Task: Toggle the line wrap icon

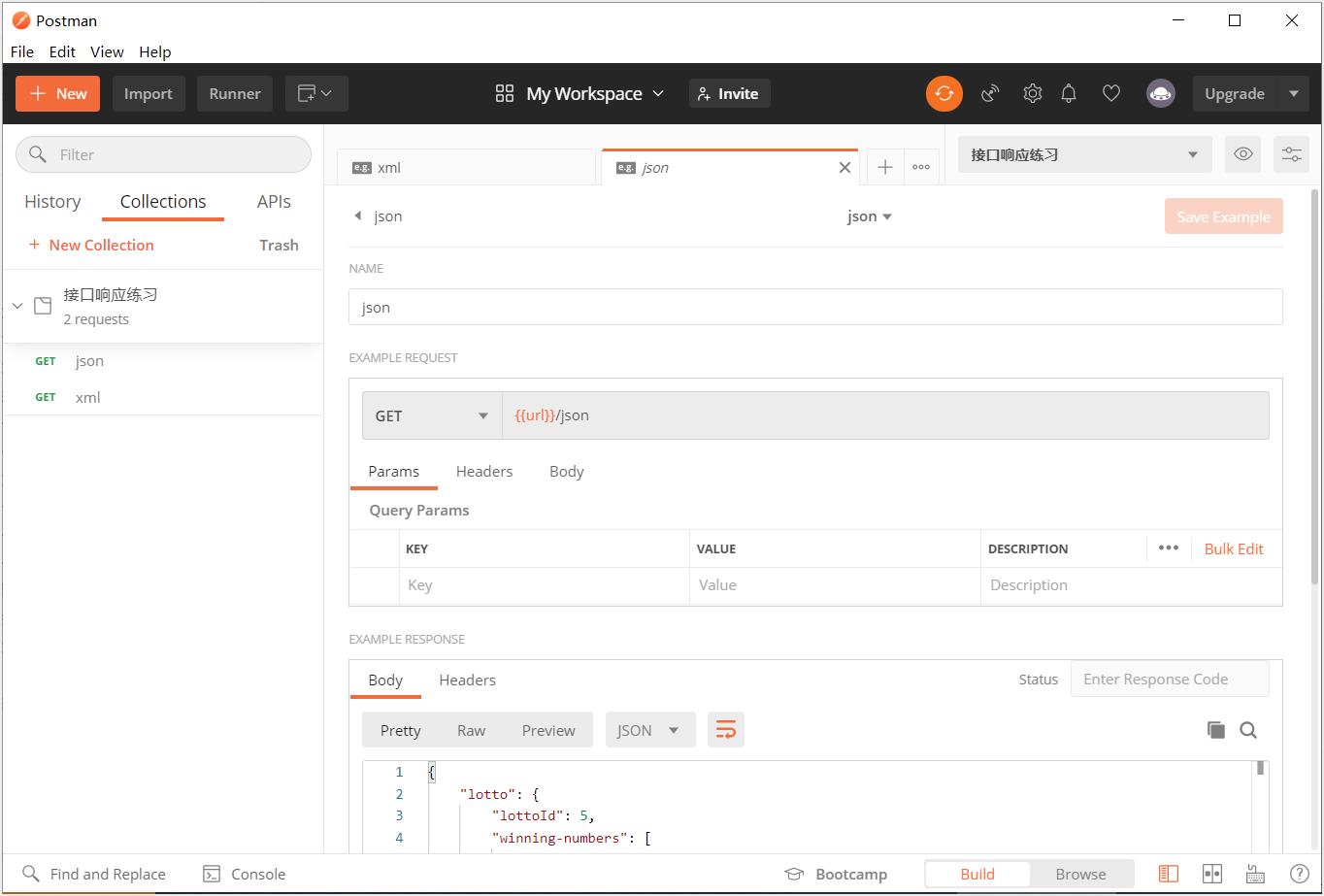Action: pos(726,730)
